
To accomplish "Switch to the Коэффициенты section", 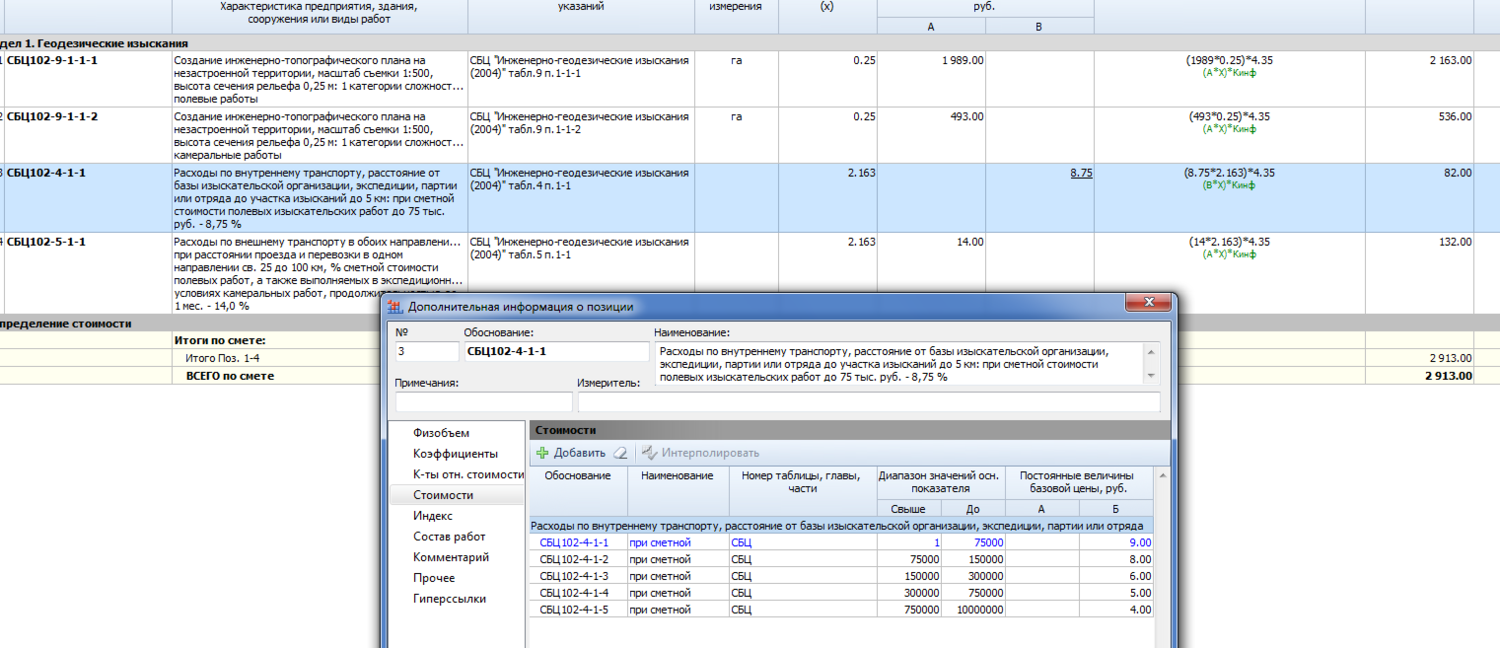I will point(455,454).
